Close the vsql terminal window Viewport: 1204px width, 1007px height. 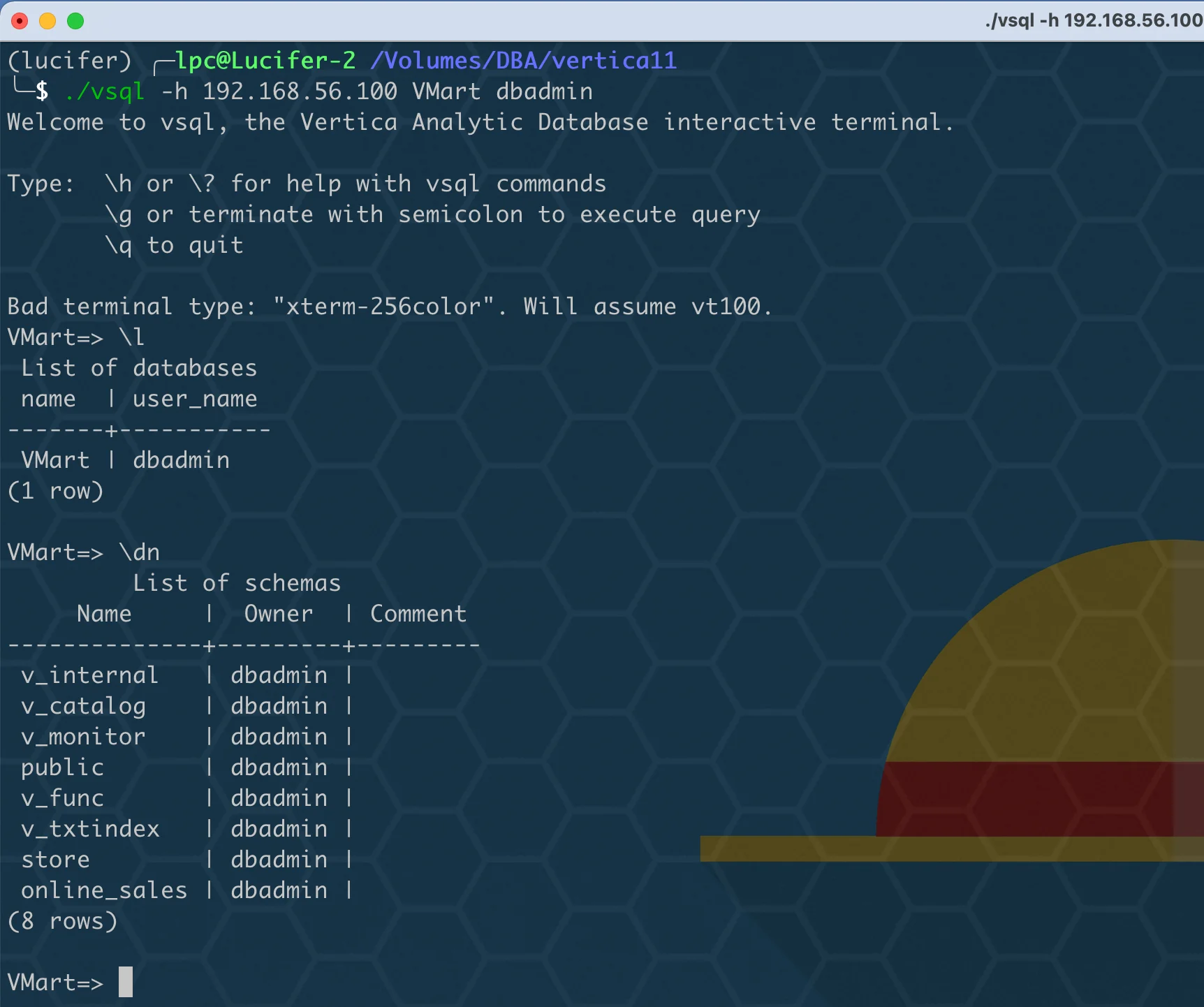pyautogui.click(x=20, y=21)
